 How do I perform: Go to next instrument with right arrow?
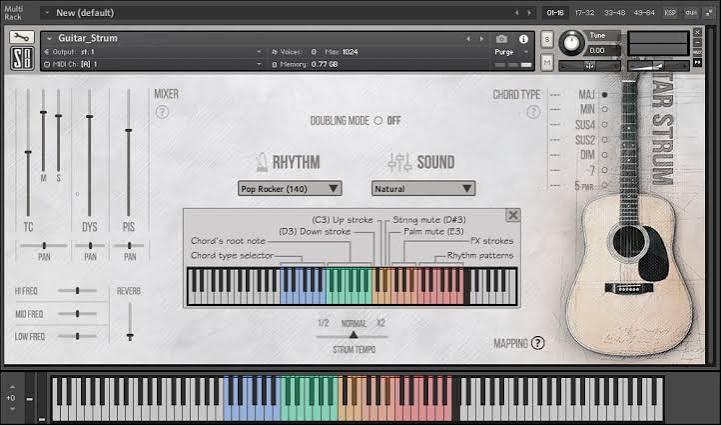pyautogui.click(x=481, y=39)
